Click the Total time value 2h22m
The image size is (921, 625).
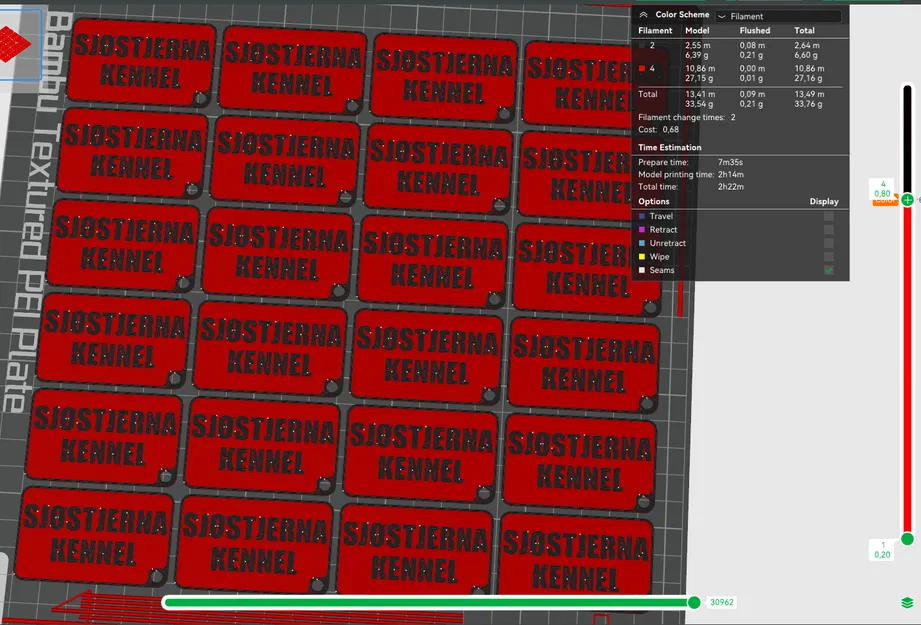click(731, 187)
